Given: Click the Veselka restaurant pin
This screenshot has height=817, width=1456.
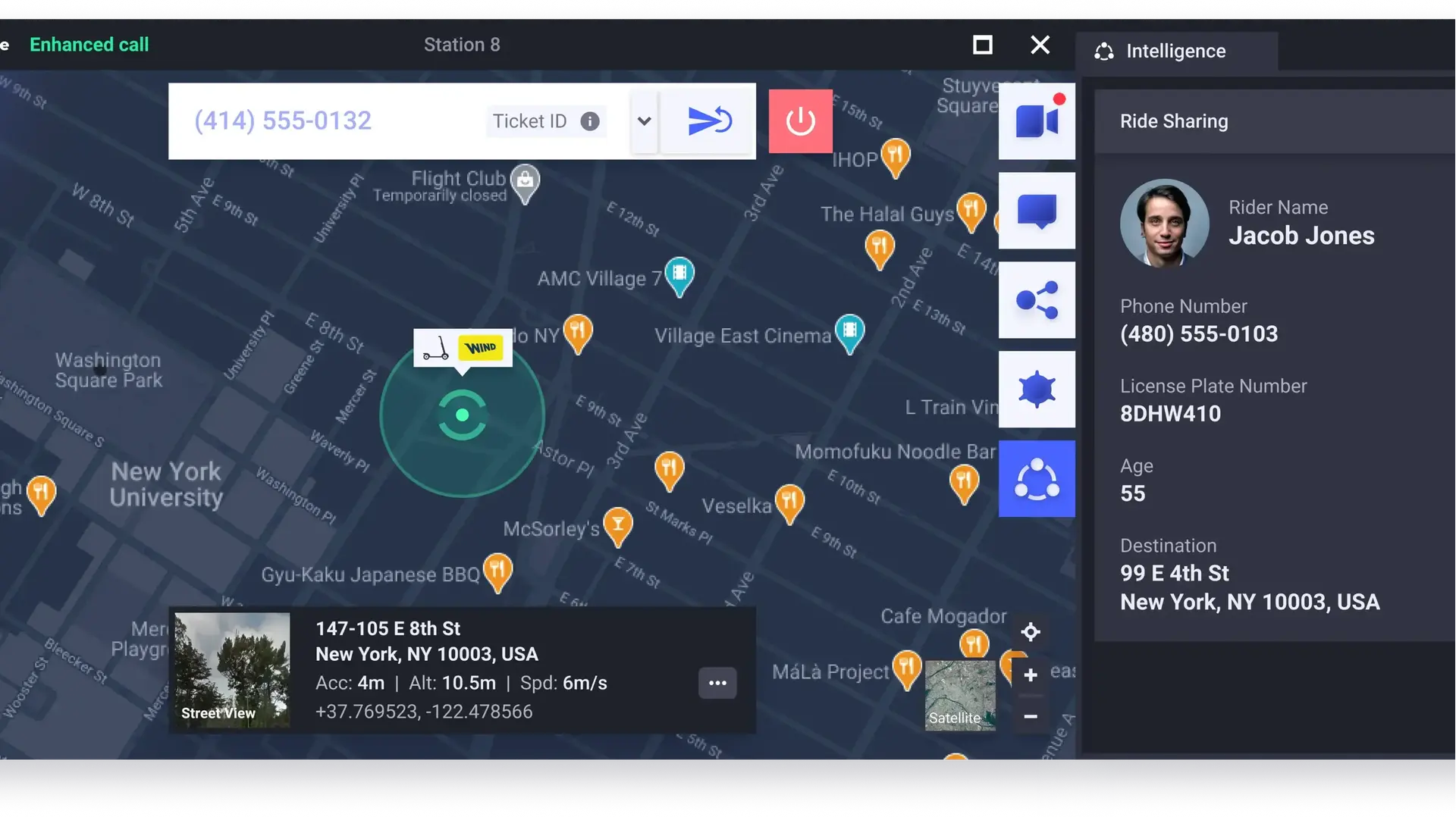Looking at the screenshot, I should tap(789, 504).
